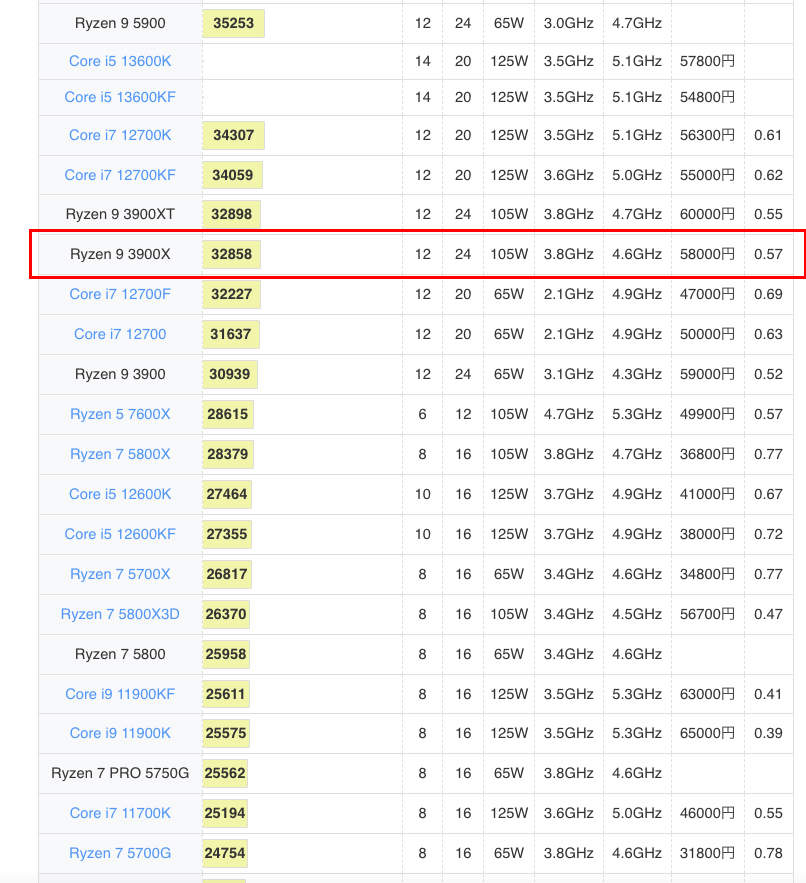
Task: Open the Core i5 13600K link
Action: 120,61
